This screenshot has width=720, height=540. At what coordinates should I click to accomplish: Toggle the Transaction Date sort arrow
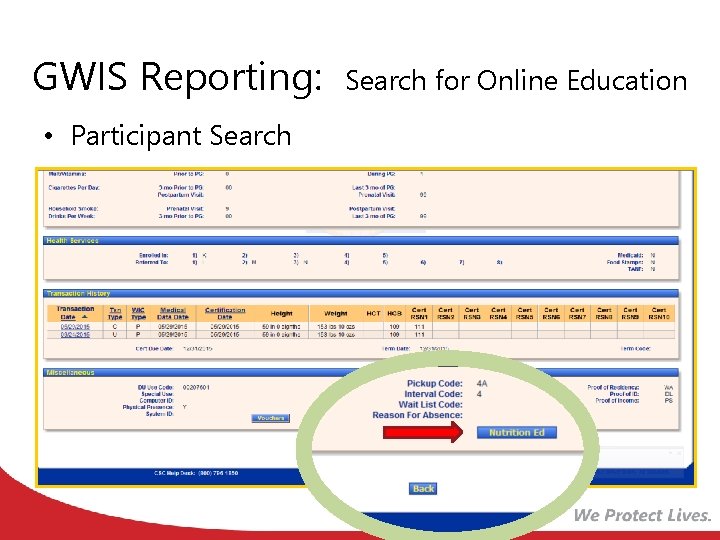tap(84, 317)
